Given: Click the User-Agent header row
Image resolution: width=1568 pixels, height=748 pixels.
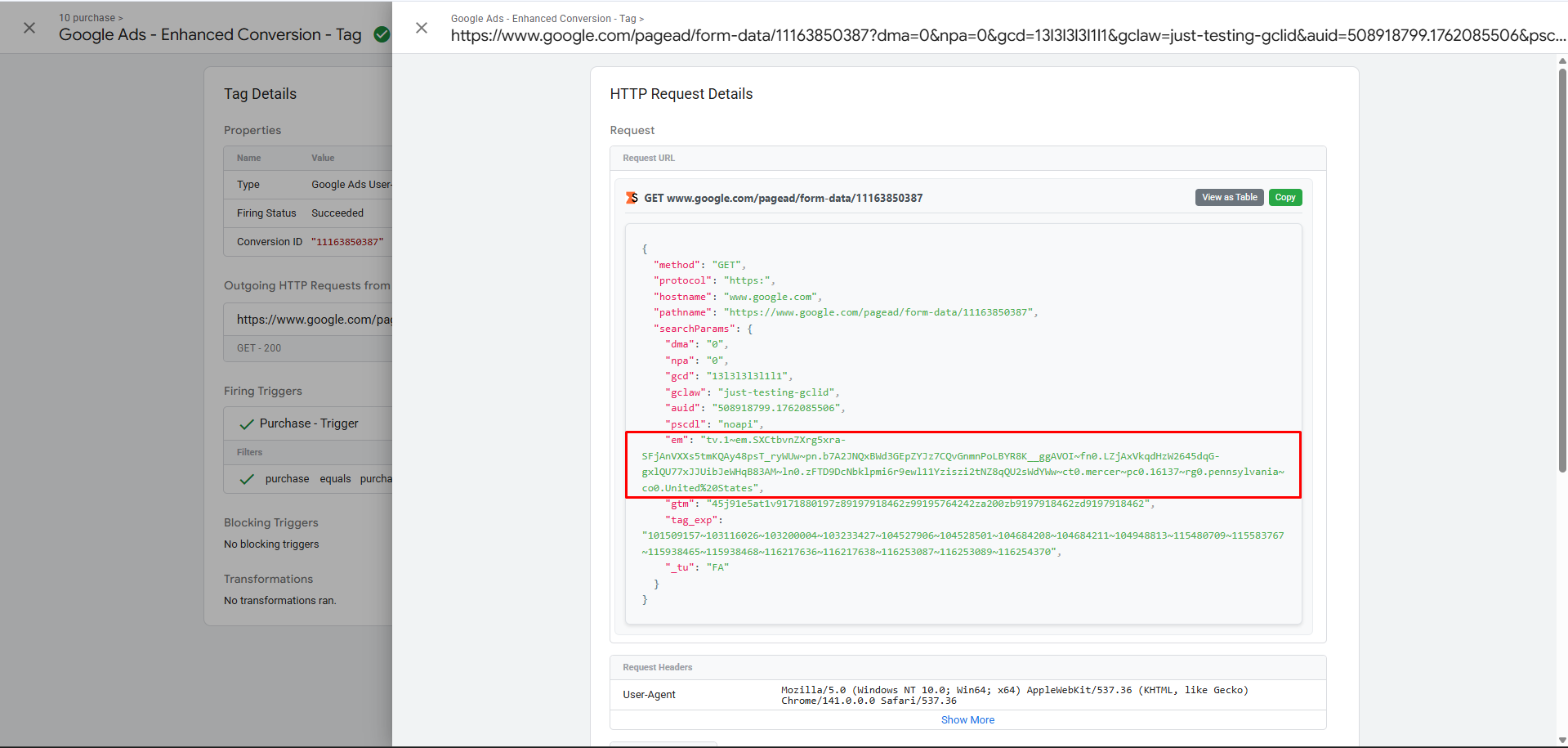Looking at the screenshot, I should (967, 695).
